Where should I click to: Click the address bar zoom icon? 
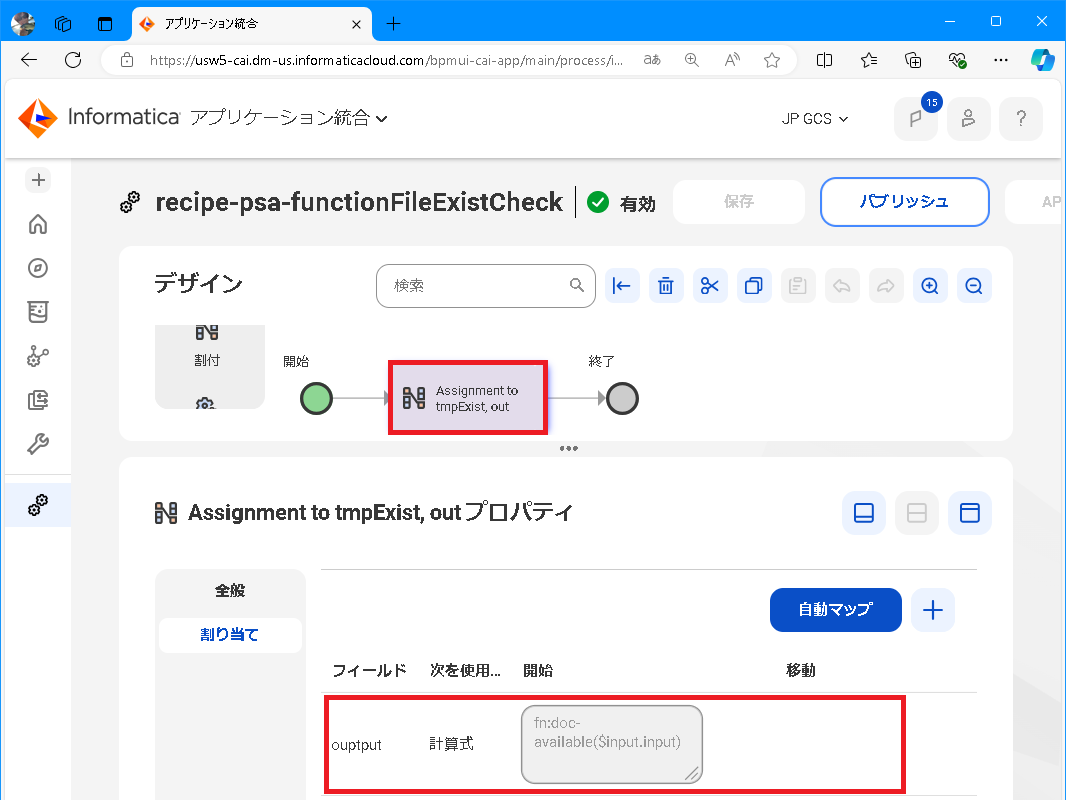[691, 60]
